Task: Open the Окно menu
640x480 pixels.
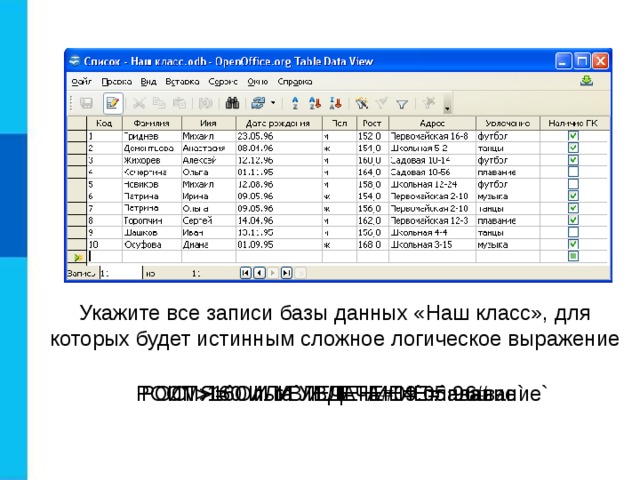Action: [x=258, y=82]
